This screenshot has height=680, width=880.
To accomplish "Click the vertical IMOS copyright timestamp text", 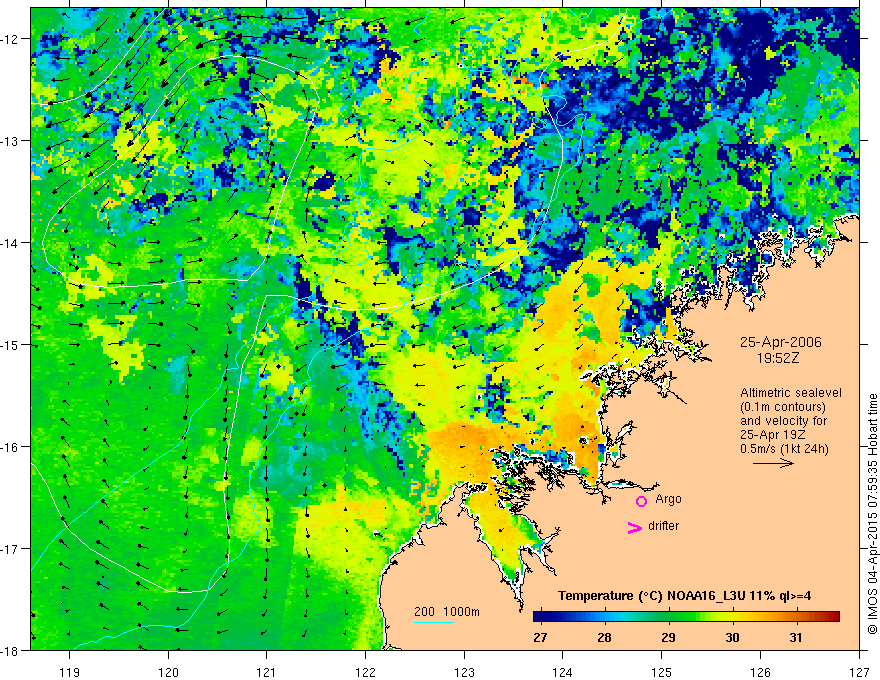I will point(872,514).
